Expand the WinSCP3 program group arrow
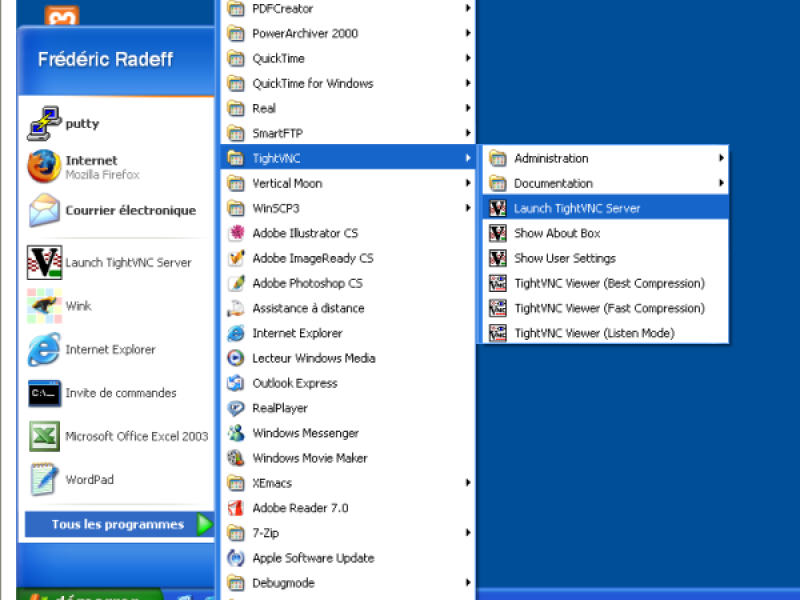Image resolution: width=800 pixels, height=600 pixels. [468, 208]
